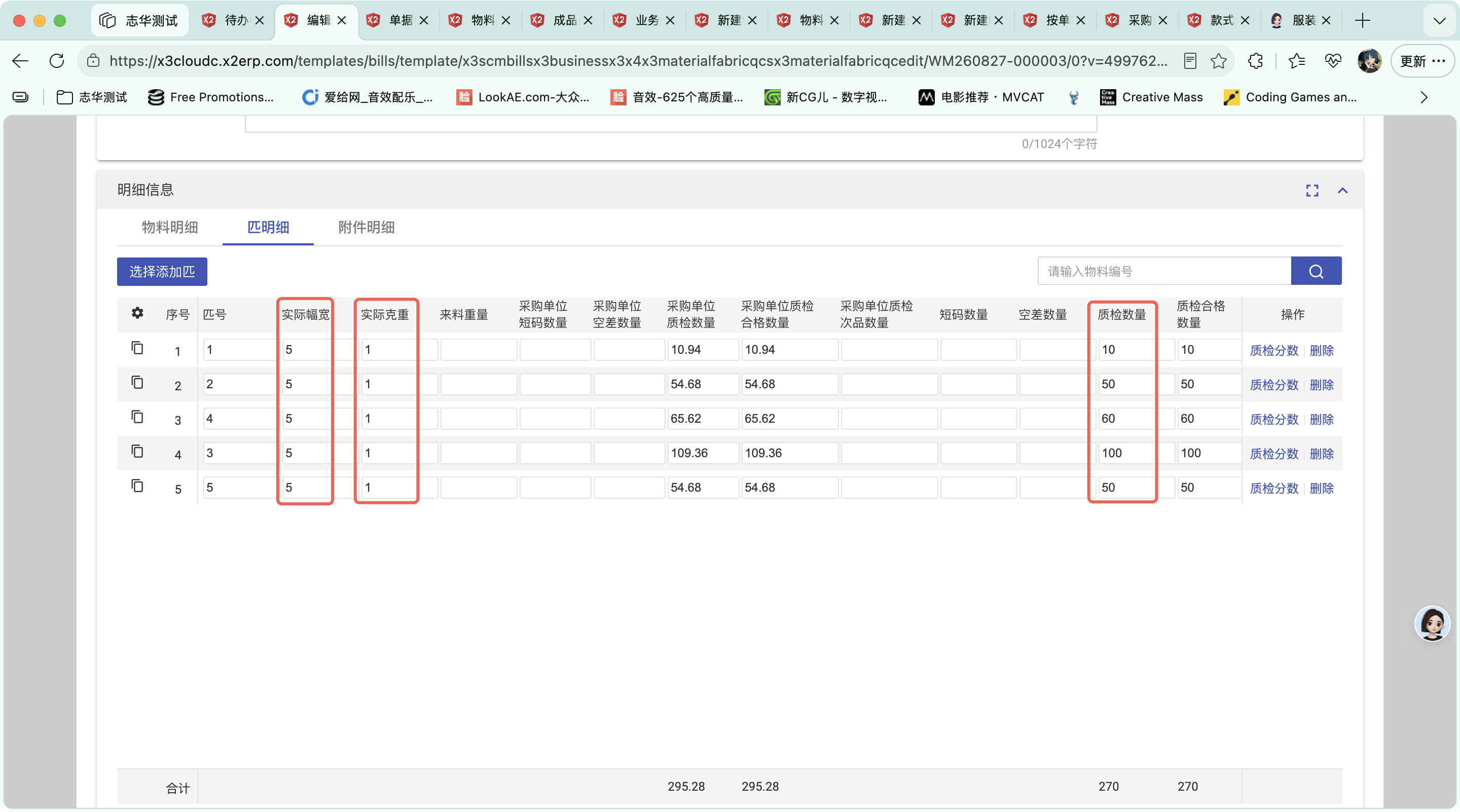Copy row 3 with duplicate icon
The height and width of the screenshot is (812, 1460).
[137, 417]
